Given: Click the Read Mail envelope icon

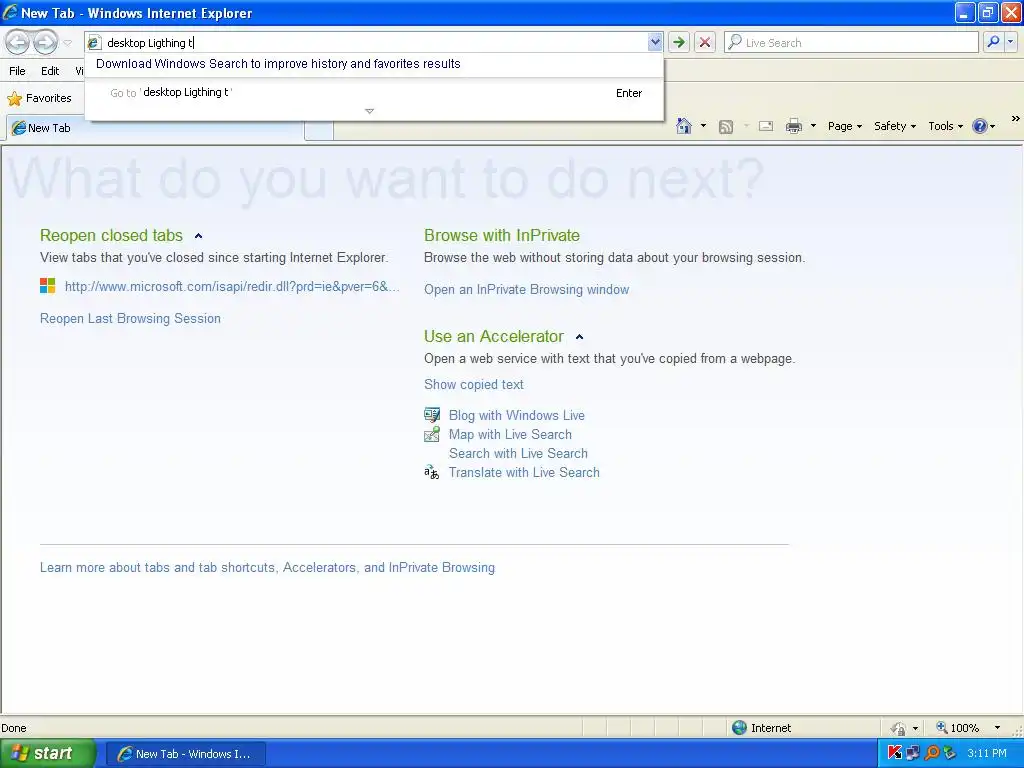Looking at the screenshot, I should 766,126.
